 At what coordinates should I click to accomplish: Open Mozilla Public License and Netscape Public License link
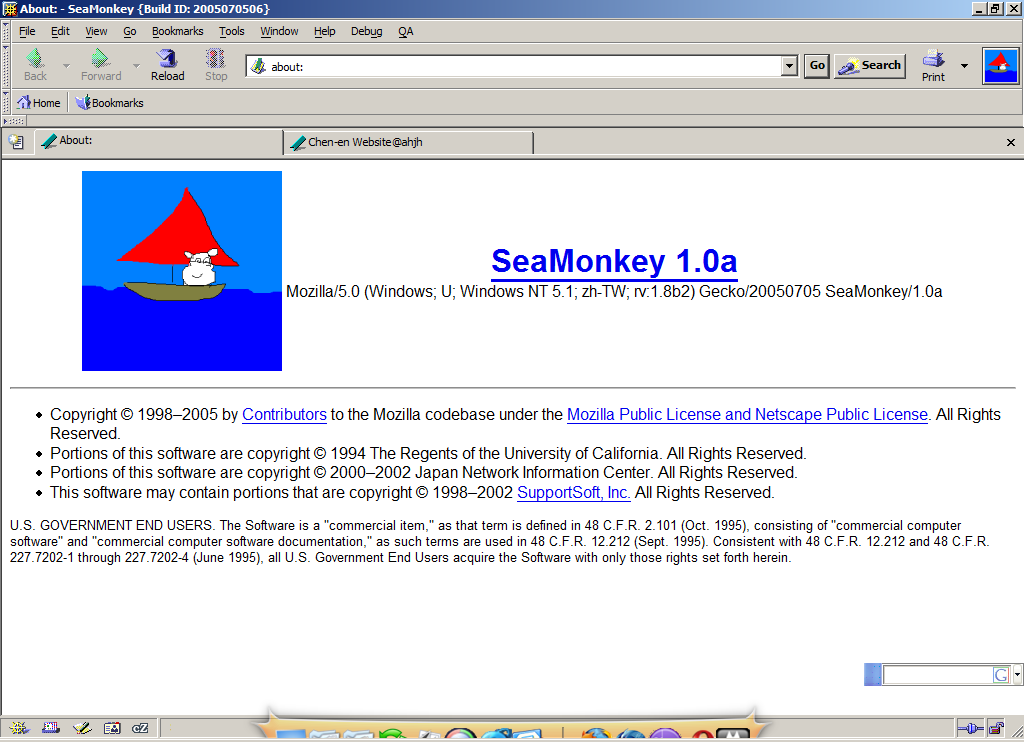[x=747, y=415]
